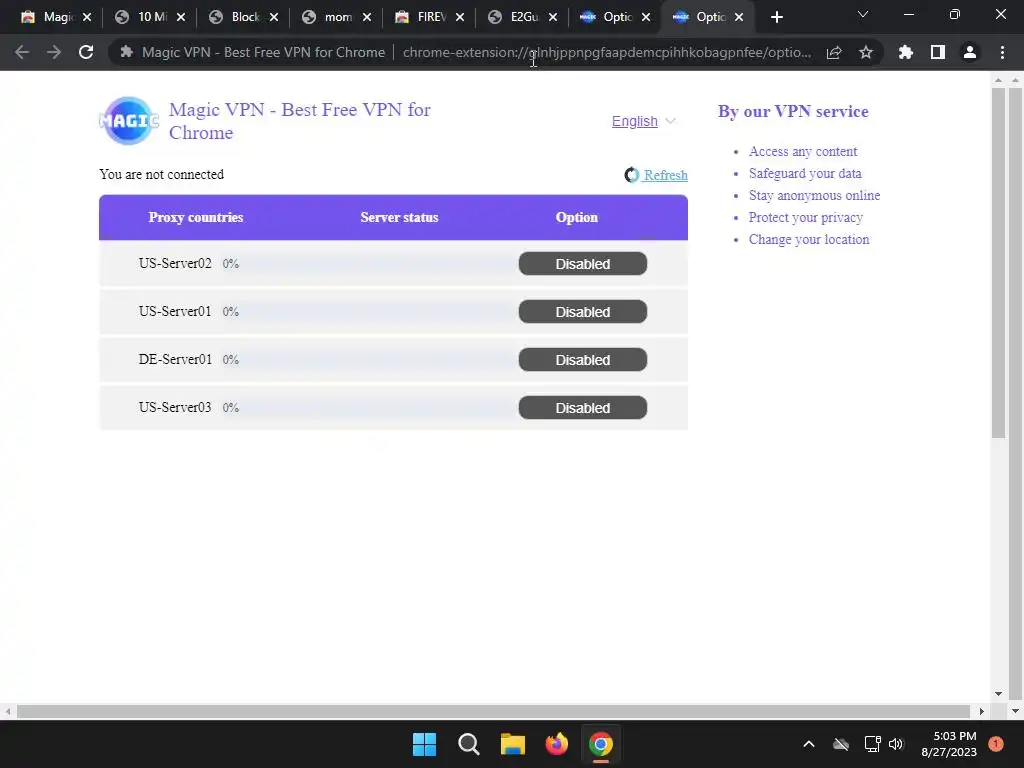The height and width of the screenshot is (768, 1024).
Task: Enable the DE-Server01 proxy toggle
Action: 583,360
